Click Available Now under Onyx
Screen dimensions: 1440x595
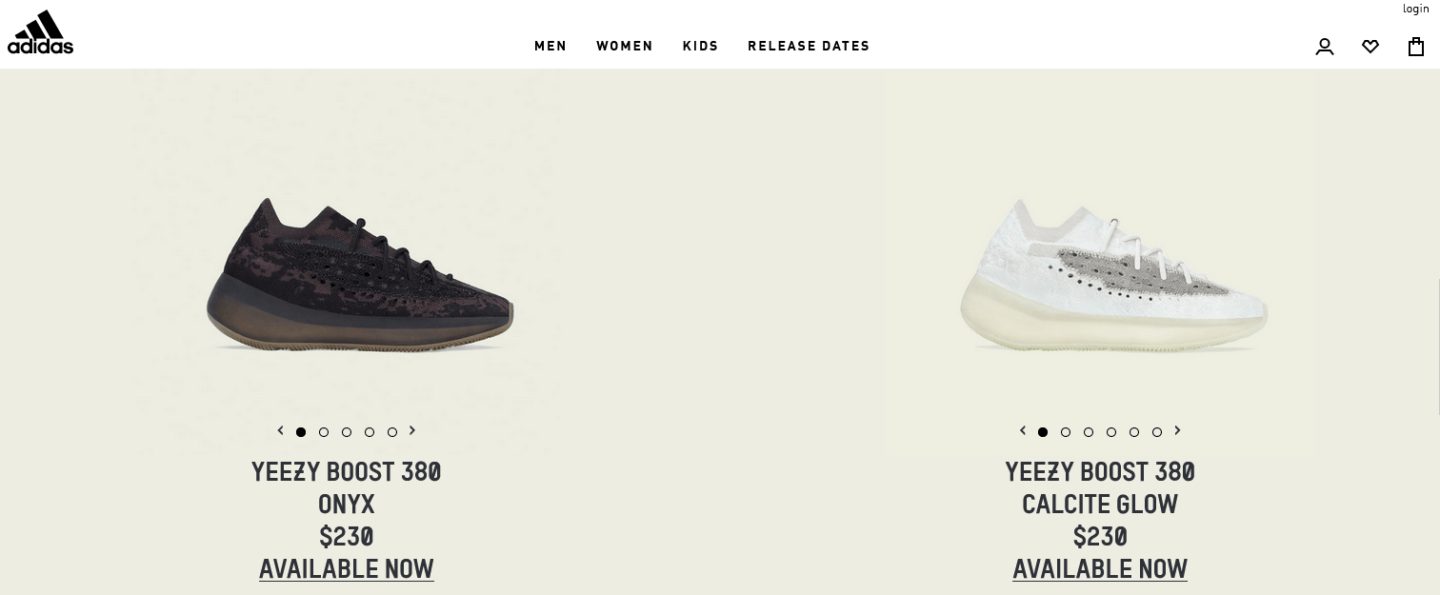[x=346, y=569]
